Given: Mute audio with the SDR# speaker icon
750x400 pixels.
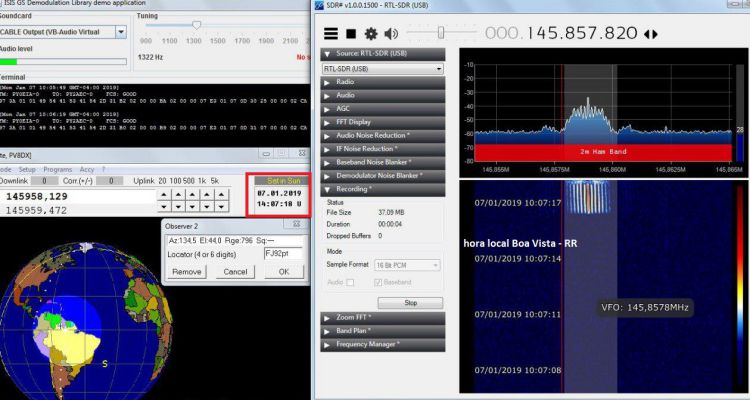Looking at the screenshot, I should click(391, 33).
